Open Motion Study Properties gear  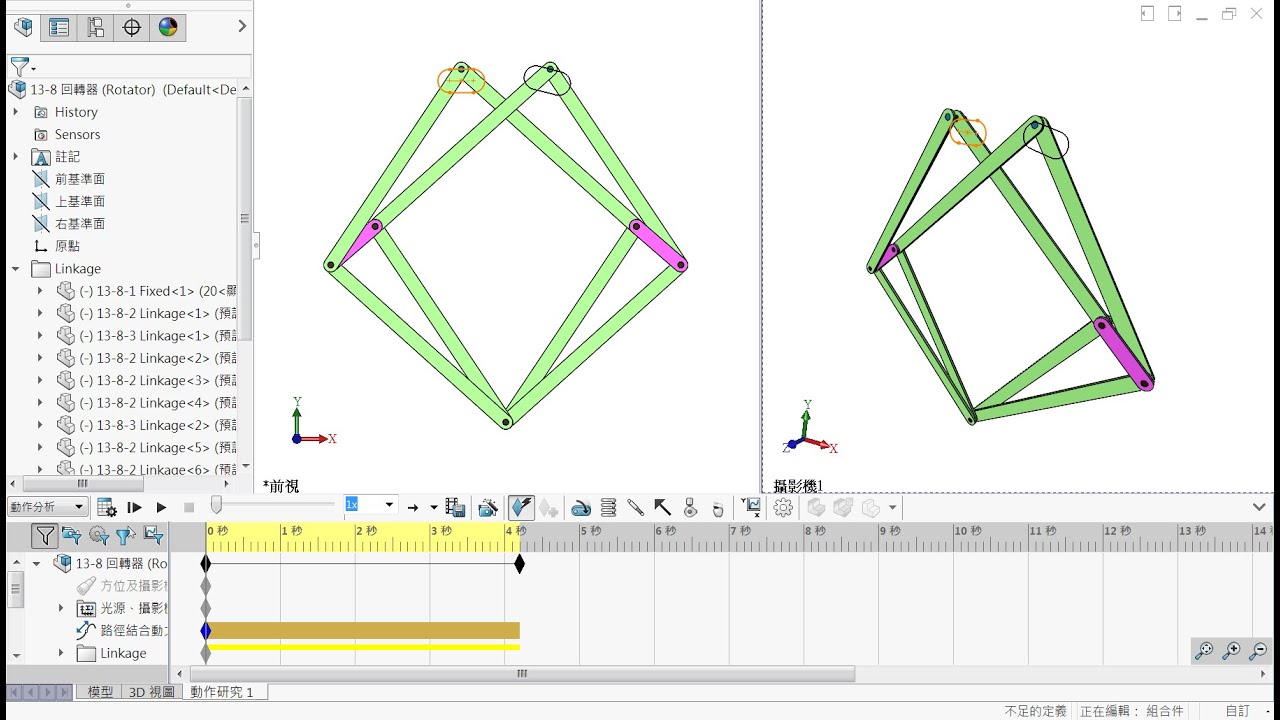(783, 508)
